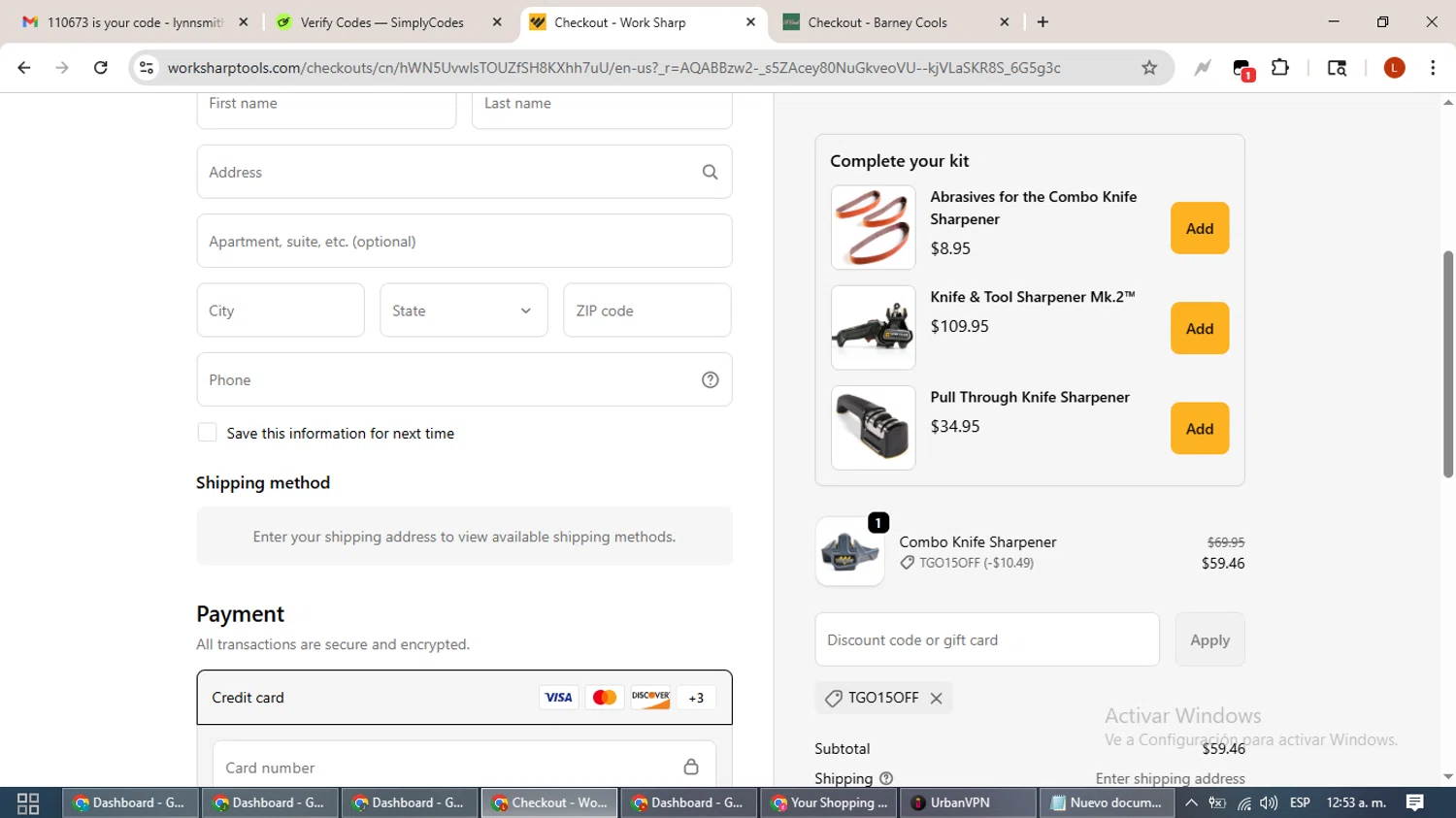The width and height of the screenshot is (1456, 818).
Task: Open UrbanVPN from the taskbar
Action: pyautogui.click(x=968, y=802)
